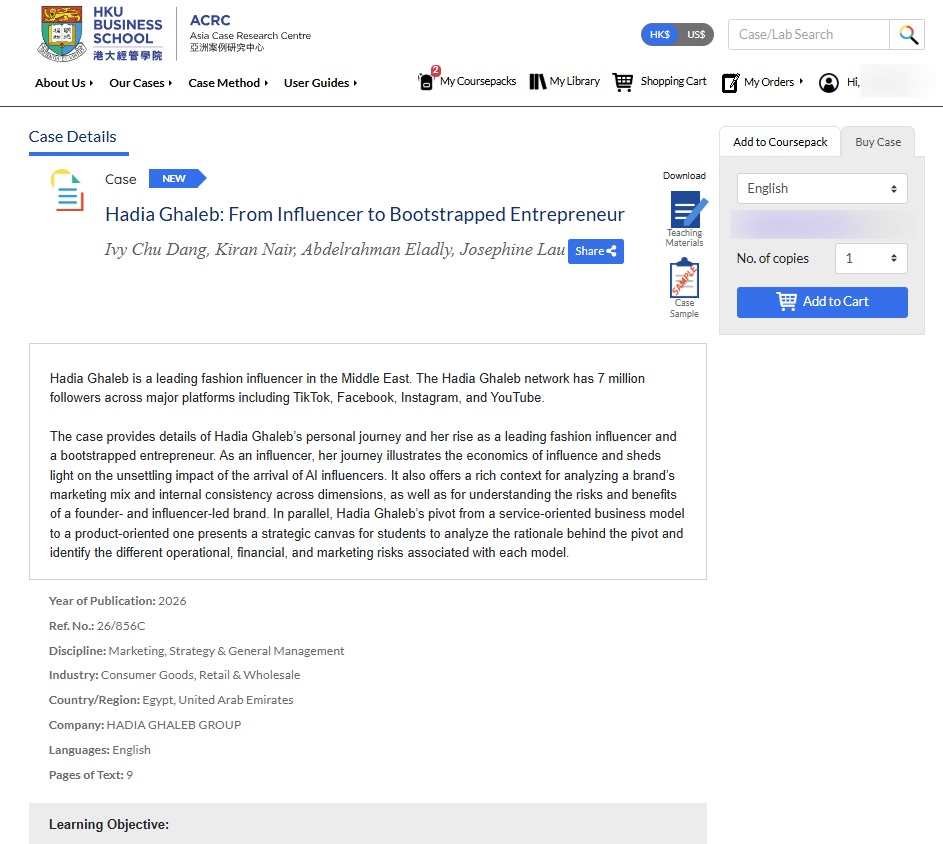Screen dimensions: 943x844
Task: Expand the User Guides menu
Action: point(321,83)
